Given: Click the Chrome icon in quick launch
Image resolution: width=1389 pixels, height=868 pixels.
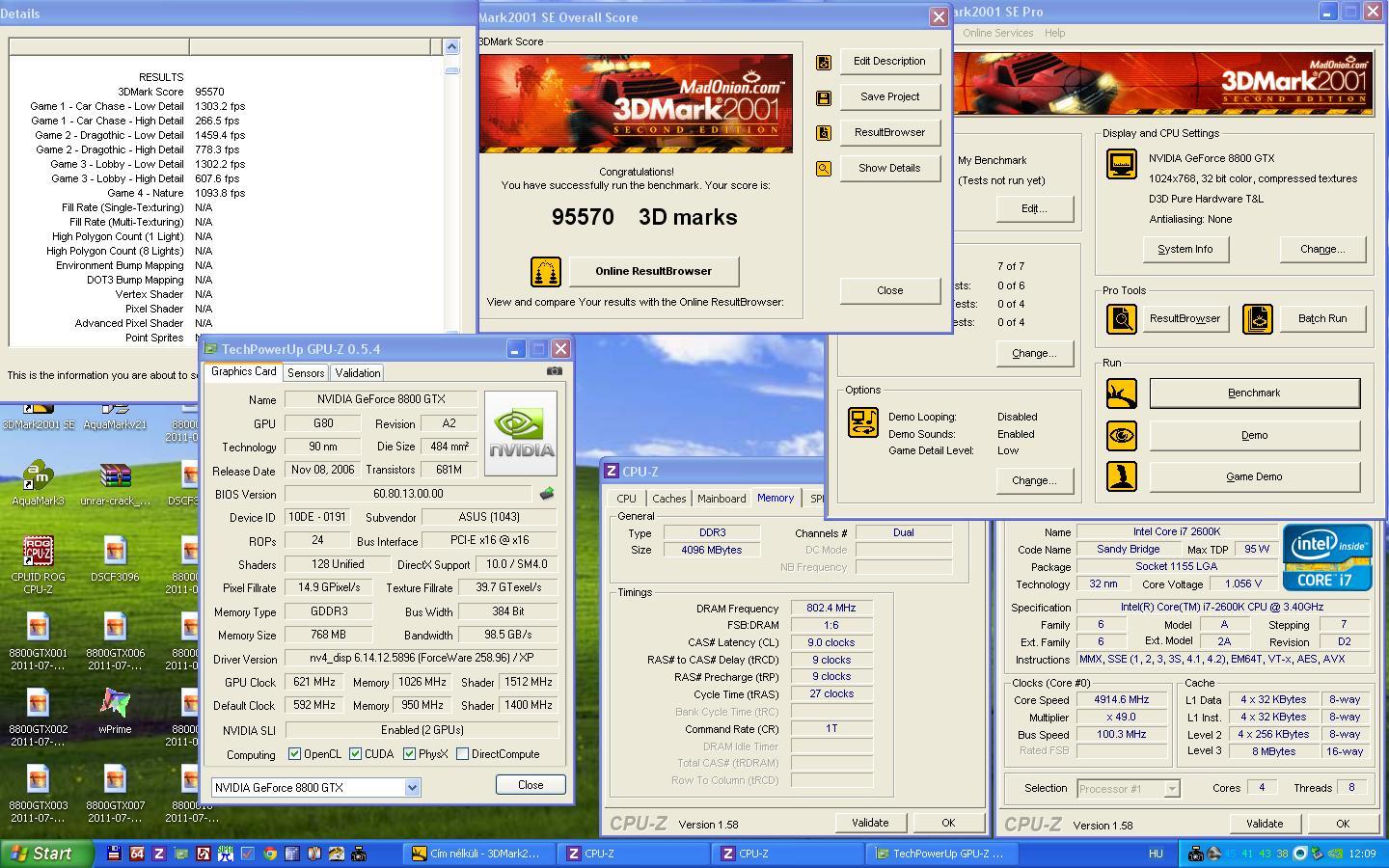Looking at the screenshot, I should (x=270, y=854).
